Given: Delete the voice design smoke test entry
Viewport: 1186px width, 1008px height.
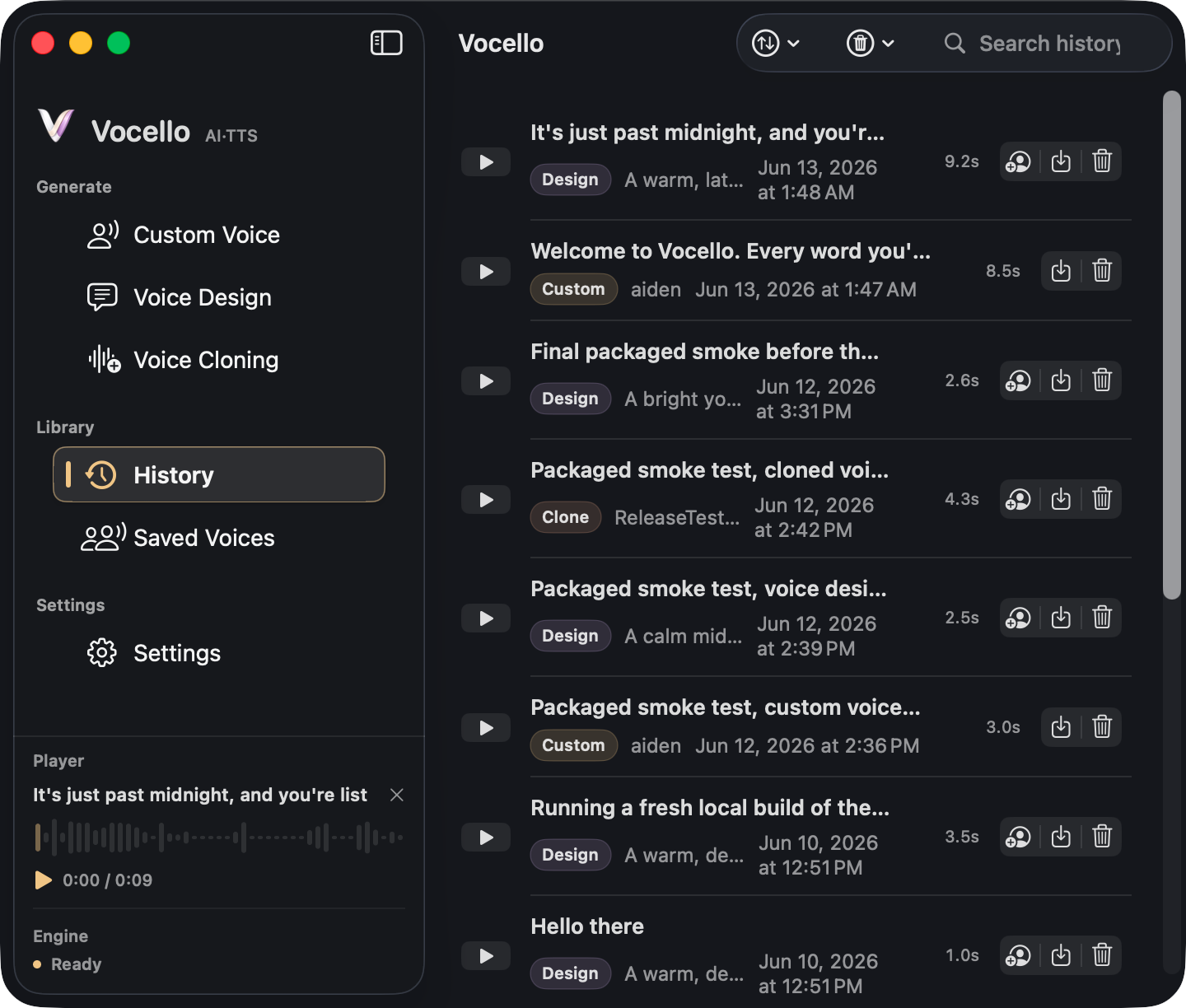Looking at the screenshot, I should click(x=1102, y=618).
